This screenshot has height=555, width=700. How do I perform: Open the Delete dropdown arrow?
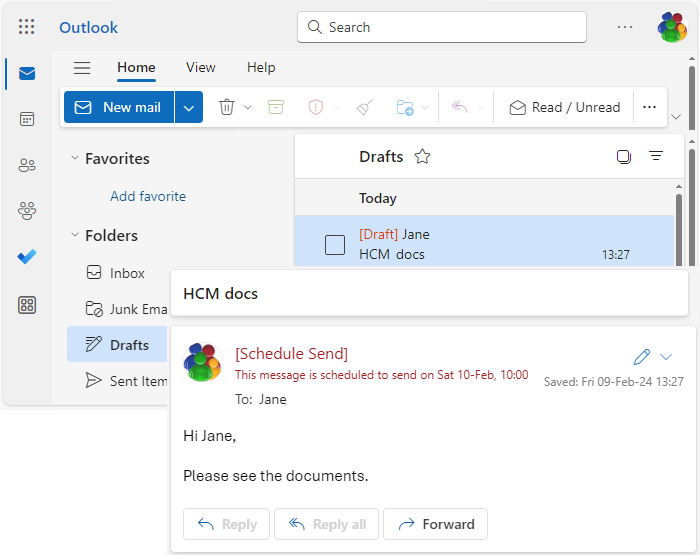click(248, 107)
